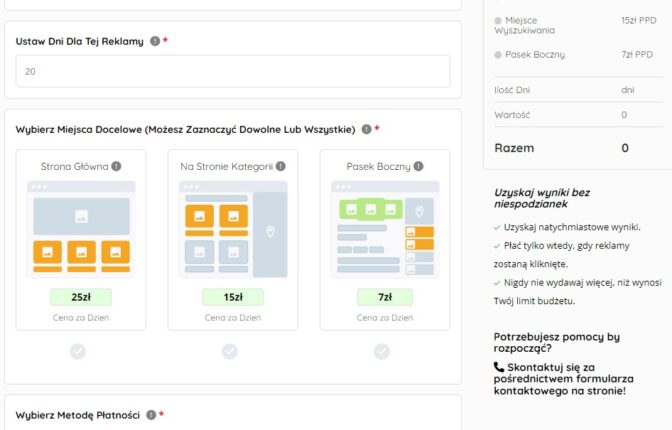Click phone icon near contact form text
Image resolution: width=672 pixels, height=430 pixels.
tap(499, 367)
